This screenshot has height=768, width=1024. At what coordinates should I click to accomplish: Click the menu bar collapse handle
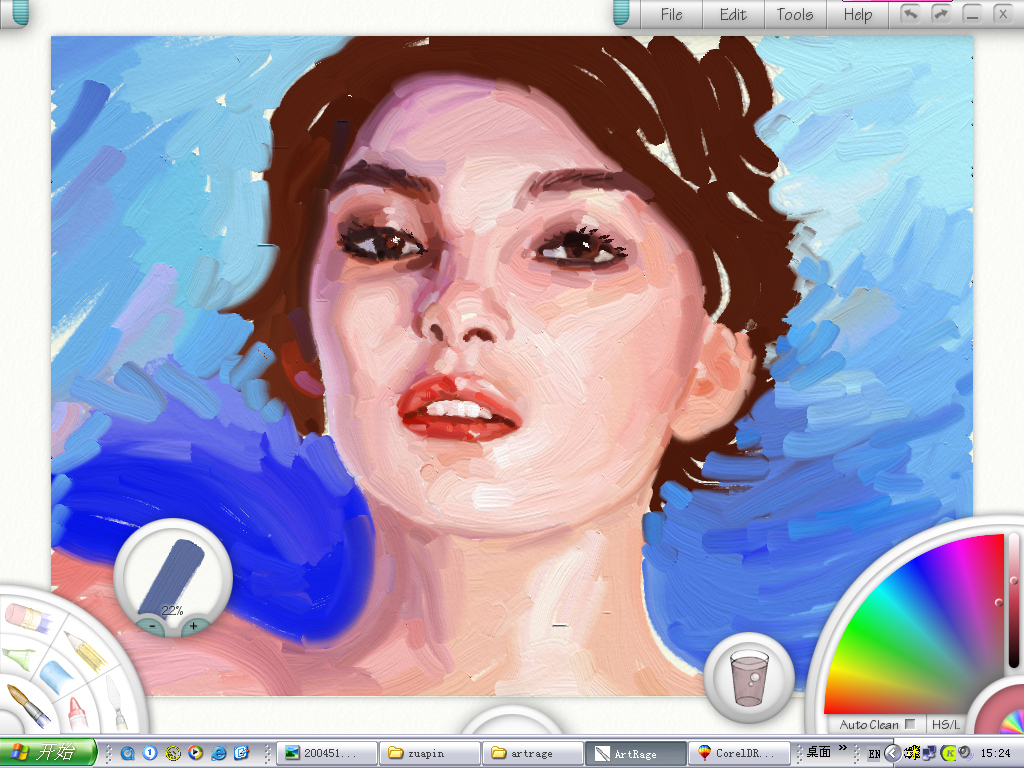click(622, 13)
